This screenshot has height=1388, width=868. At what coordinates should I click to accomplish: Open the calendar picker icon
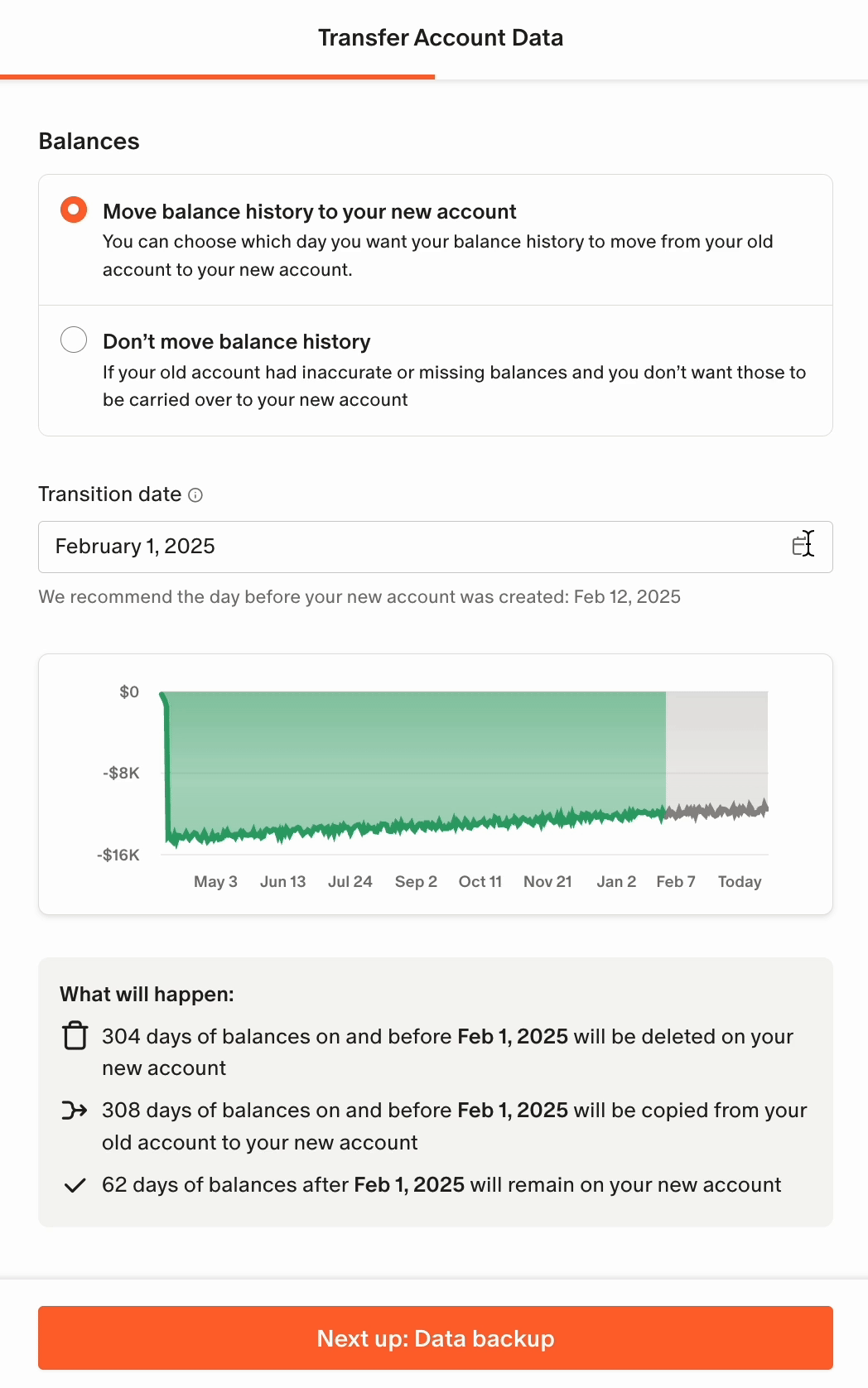tap(802, 546)
